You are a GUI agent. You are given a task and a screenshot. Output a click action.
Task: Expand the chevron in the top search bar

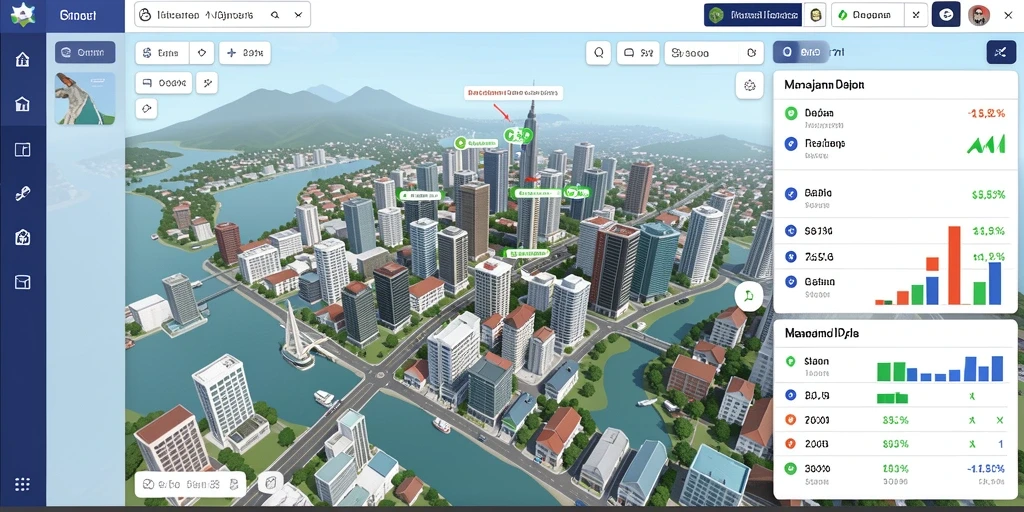(x=298, y=14)
